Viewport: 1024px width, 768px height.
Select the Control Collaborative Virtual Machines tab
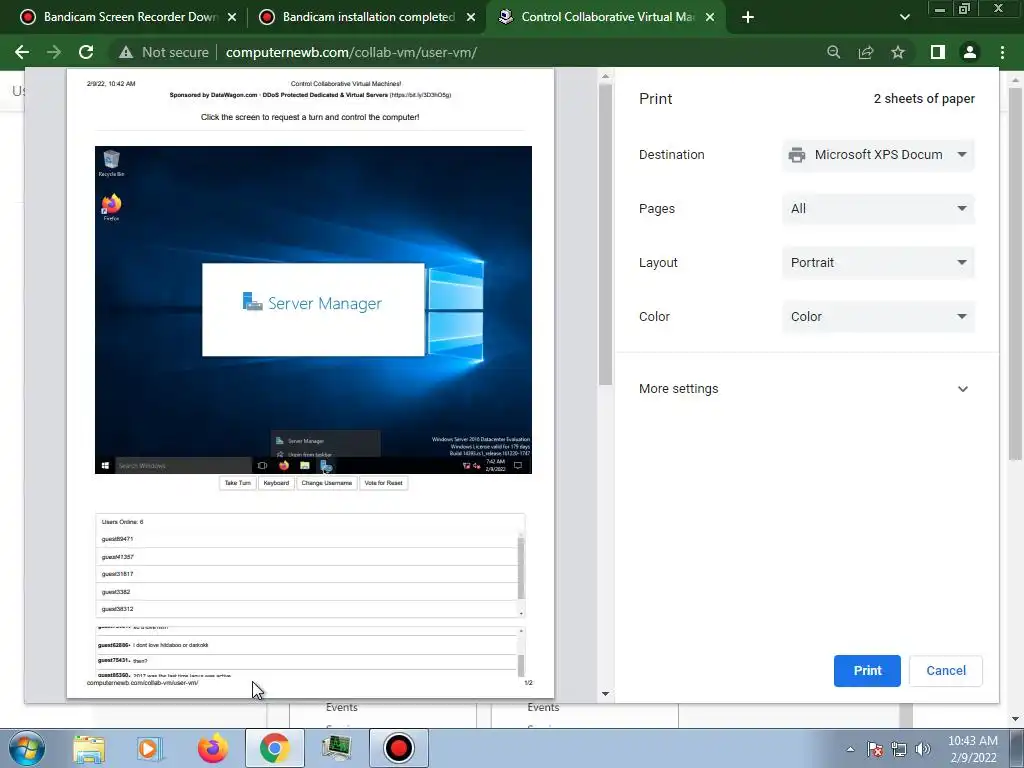[x=606, y=17]
